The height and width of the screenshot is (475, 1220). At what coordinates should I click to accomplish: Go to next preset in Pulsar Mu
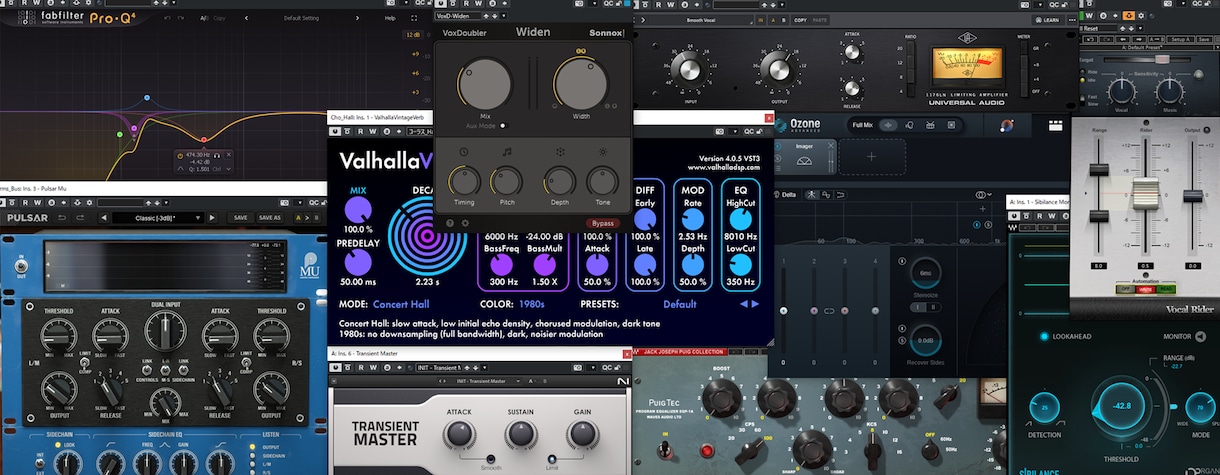(x=212, y=218)
